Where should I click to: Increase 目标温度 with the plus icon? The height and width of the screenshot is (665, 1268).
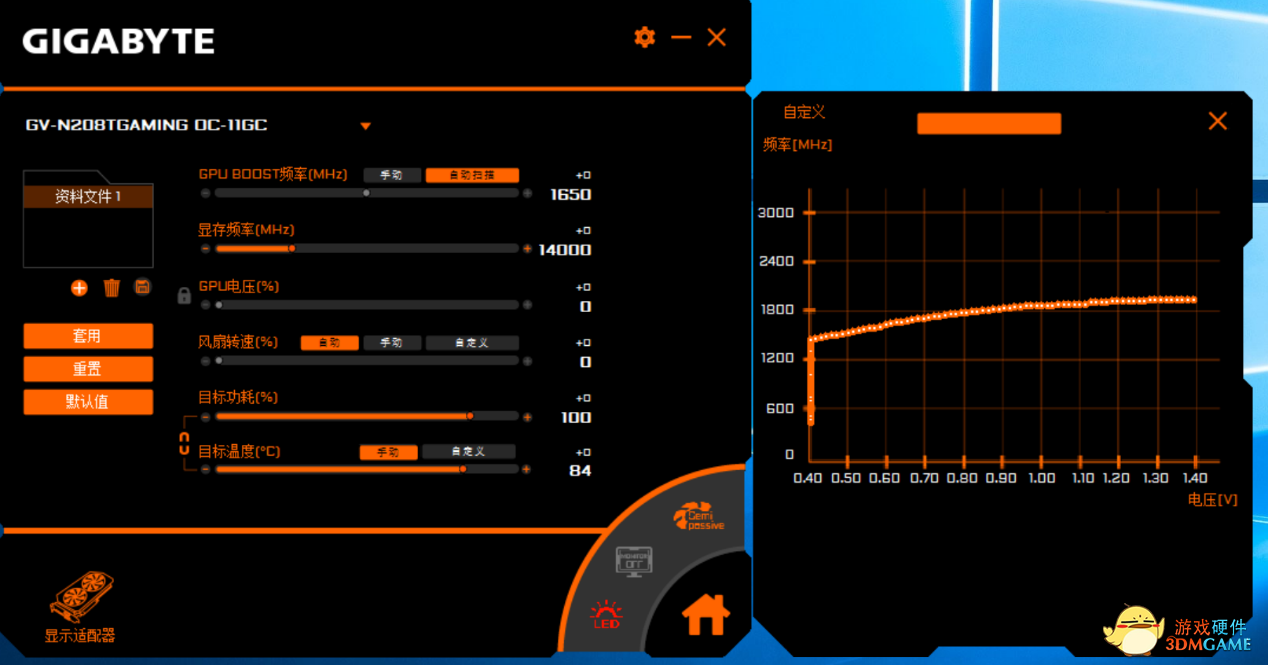tap(527, 469)
